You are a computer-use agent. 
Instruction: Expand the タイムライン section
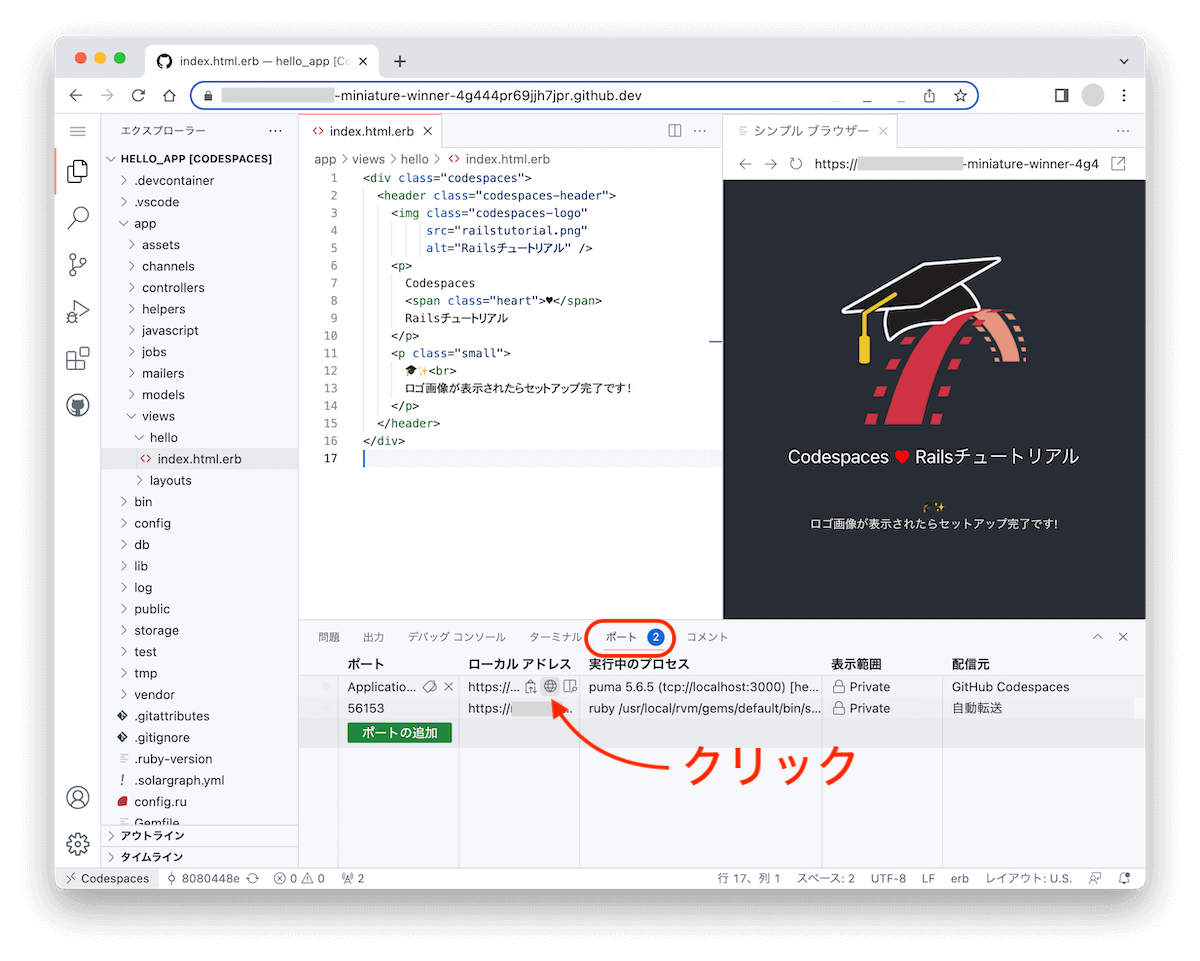200,857
